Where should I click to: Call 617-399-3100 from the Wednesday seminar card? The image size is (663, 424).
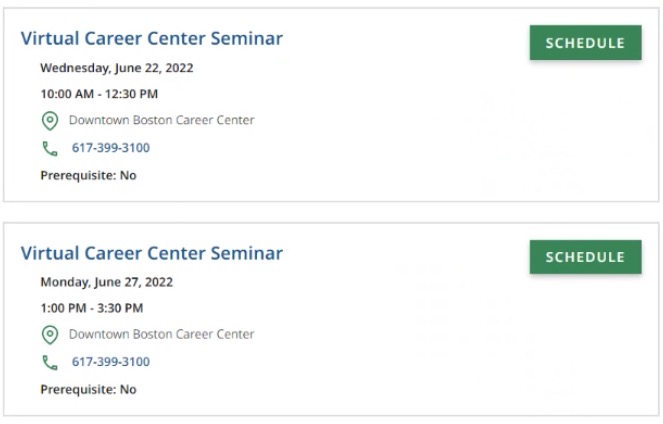pyautogui.click(x=110, y=148)
